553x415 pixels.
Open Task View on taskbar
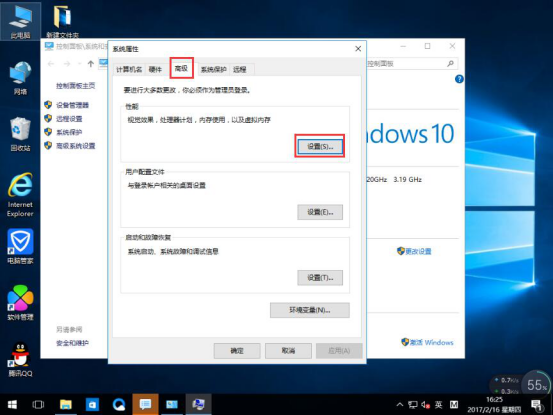pyautogui.click(x=38, y=404)
